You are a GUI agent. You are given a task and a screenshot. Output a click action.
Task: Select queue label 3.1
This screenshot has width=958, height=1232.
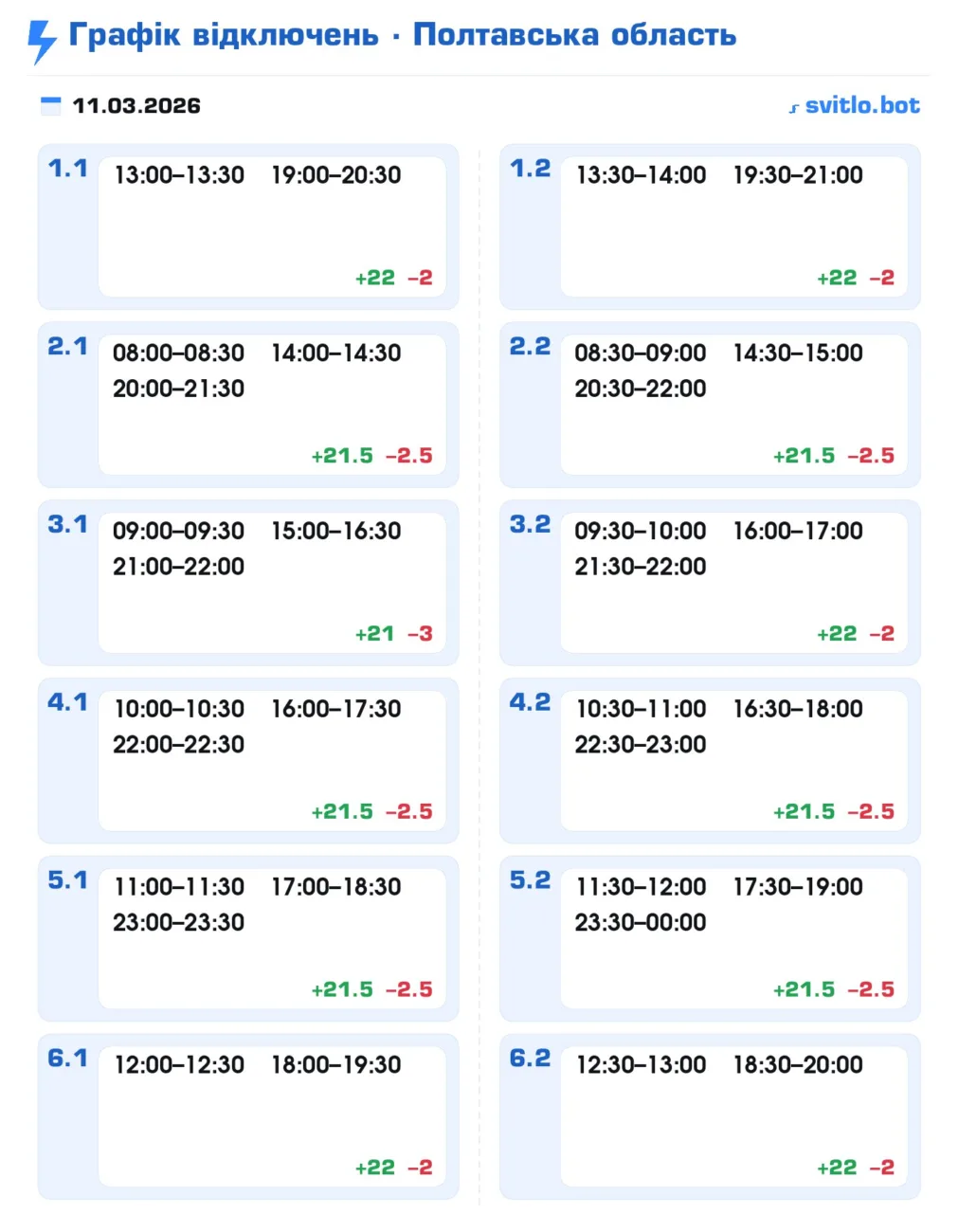point(67,525)
